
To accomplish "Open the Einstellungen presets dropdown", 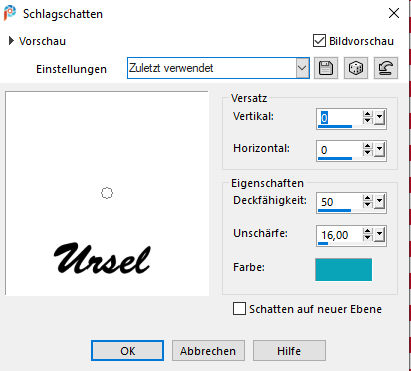I will 302,68.
